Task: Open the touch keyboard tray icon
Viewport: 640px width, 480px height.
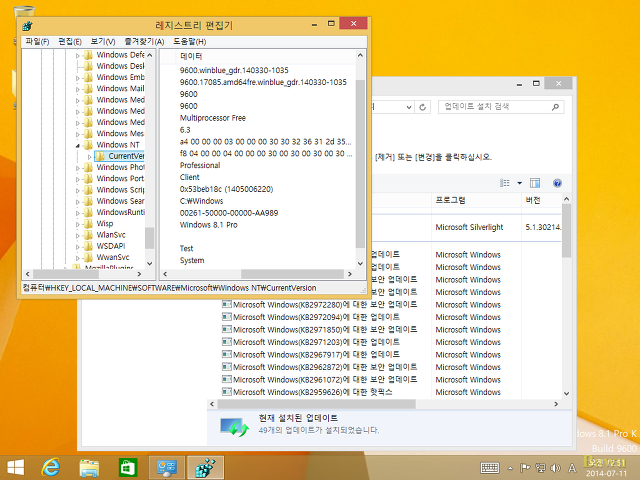Action: [x=489, y=468]
